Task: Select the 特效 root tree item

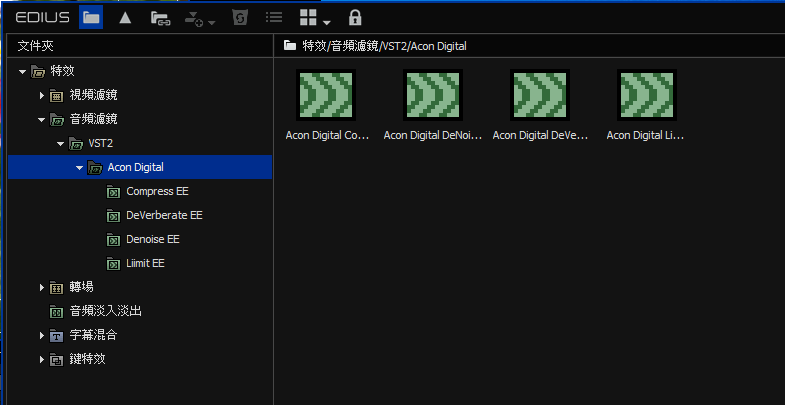Action: point(63,71)
